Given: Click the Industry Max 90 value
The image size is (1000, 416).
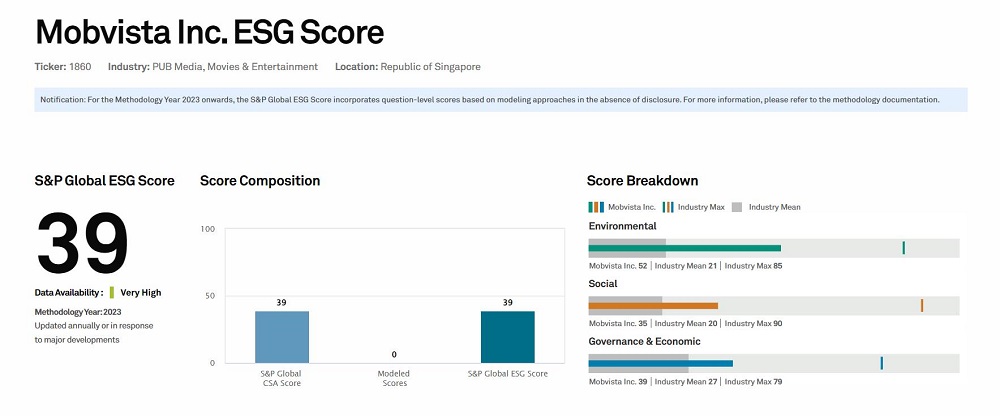Looking at the screenshot, I should tap(753, 323).
